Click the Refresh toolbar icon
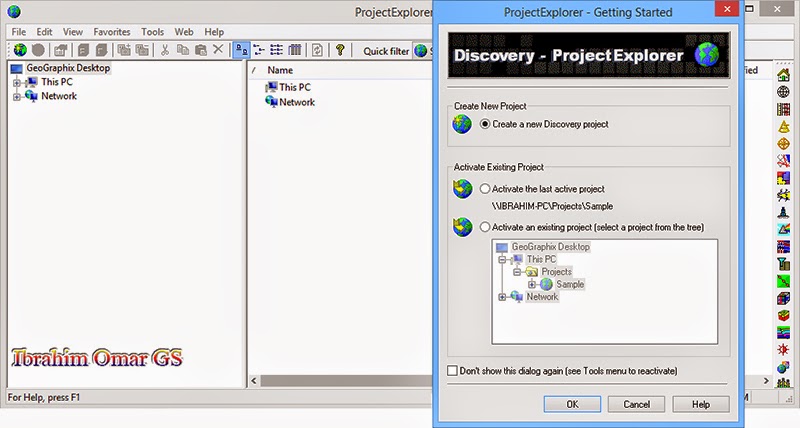Screen dimensions: 800x428 tap(317, 50)
